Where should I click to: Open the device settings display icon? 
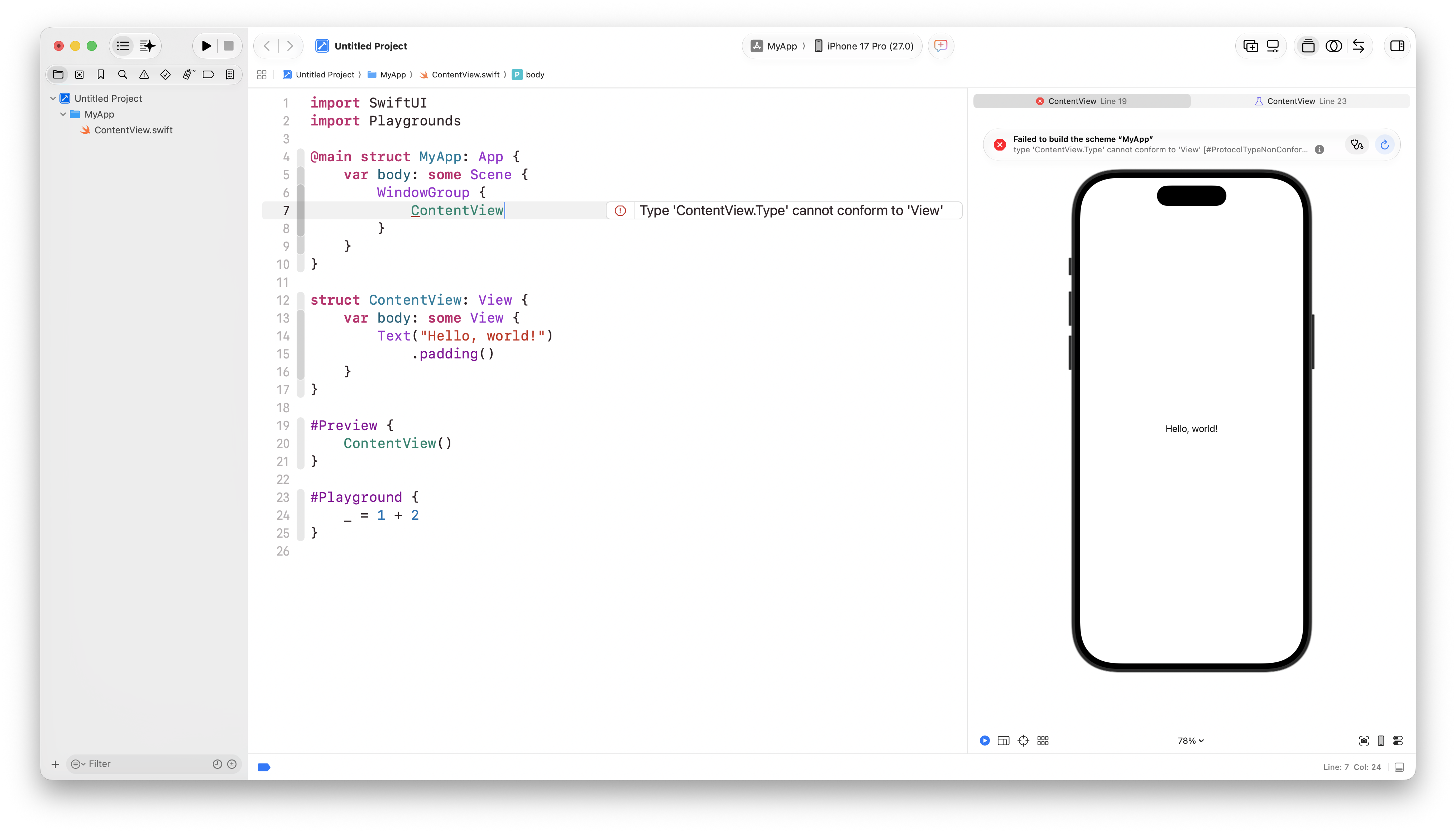pos(1273,46)
